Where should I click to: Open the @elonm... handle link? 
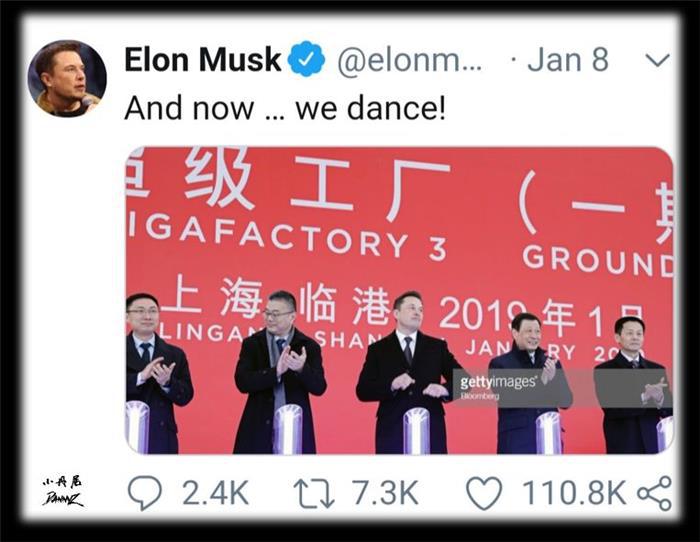pyautogui.click(x=409, y=60)
